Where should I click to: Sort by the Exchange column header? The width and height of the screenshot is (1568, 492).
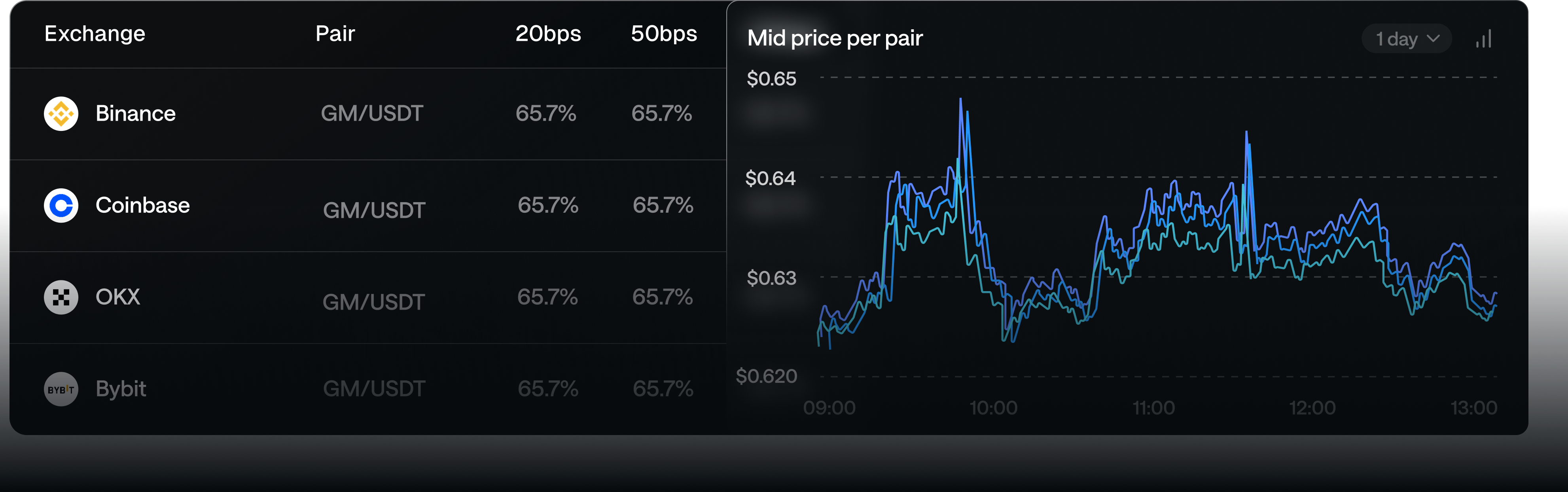(95, 34)
